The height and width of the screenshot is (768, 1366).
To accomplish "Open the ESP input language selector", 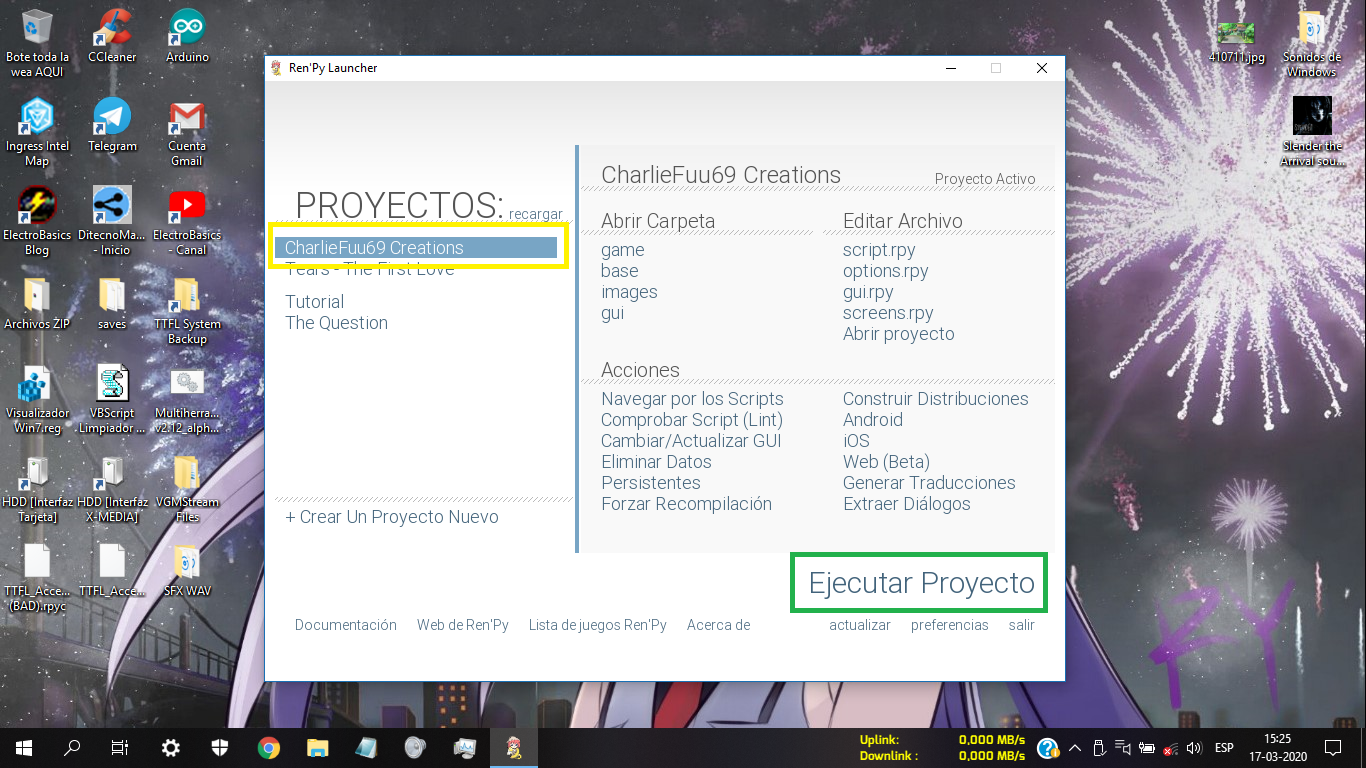I will point(1224,747).
